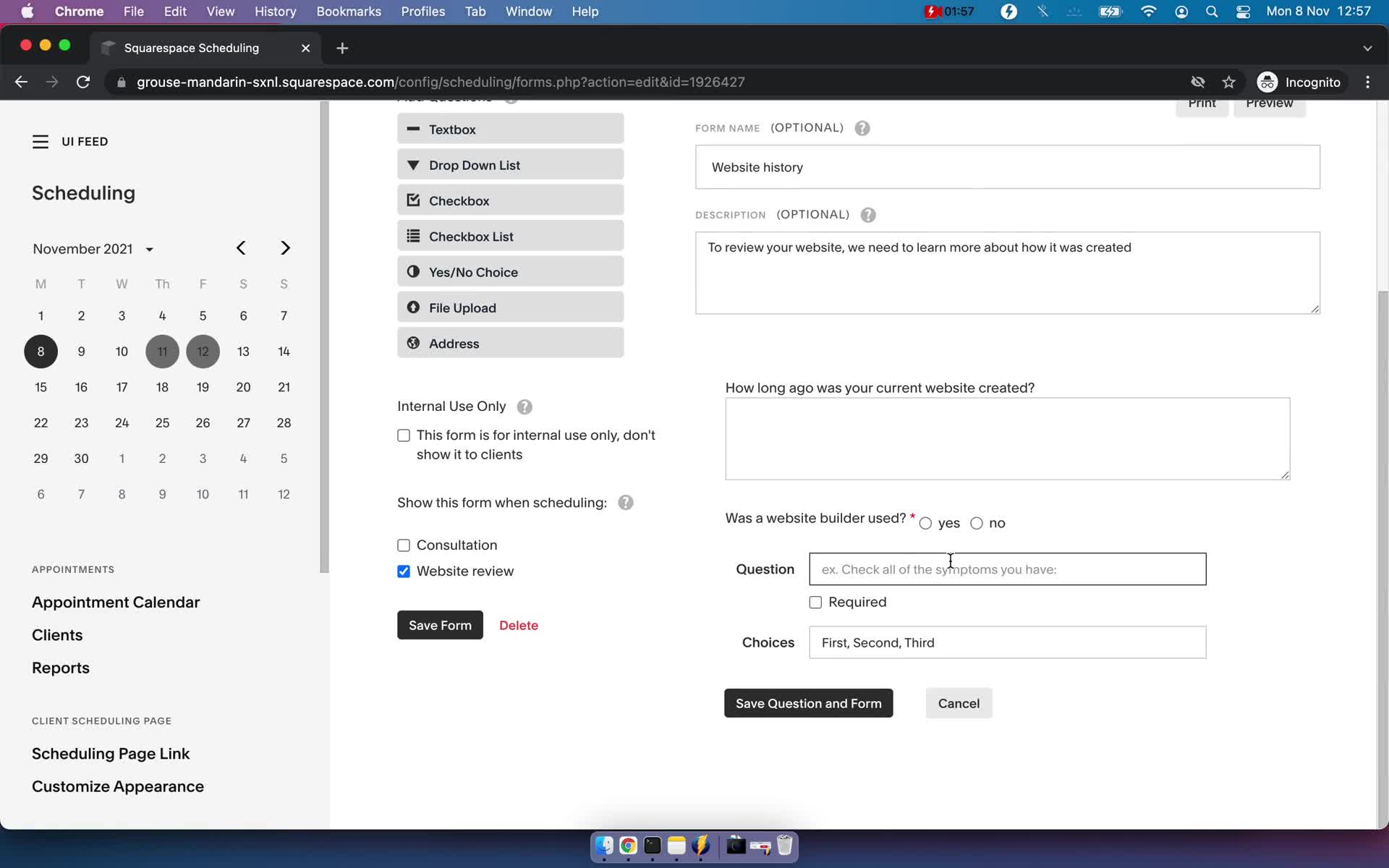Image resolution: width=1389 pixels, height=868 pixels.
Task: Mark the new question as Required
Action: (x=815, y=603)
